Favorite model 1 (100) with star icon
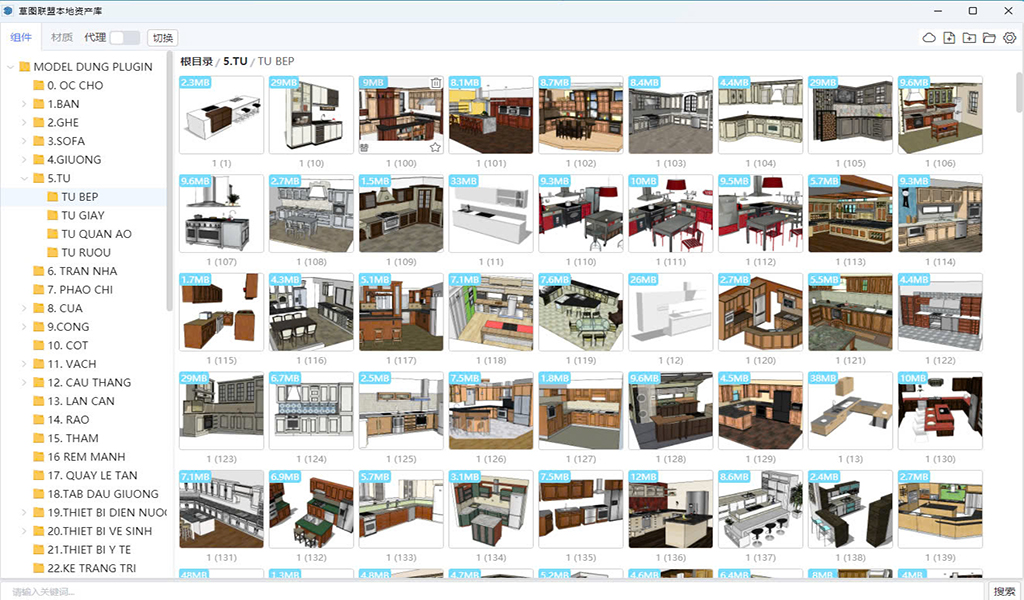1024x600 pixels. tap(436, 147)
